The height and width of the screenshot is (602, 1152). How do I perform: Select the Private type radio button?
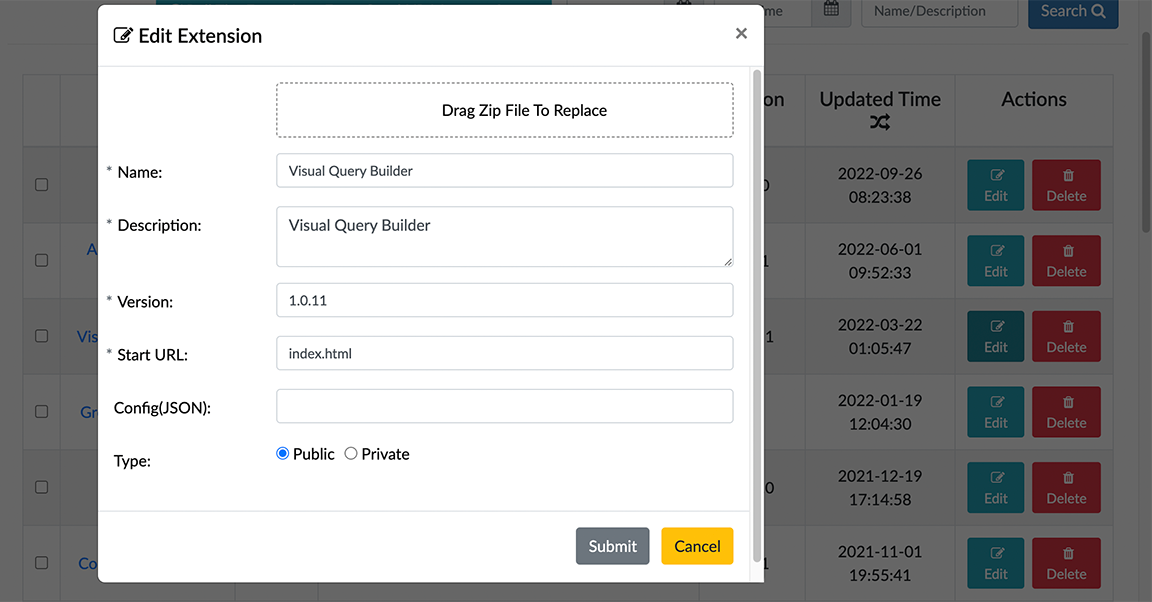pos(351,454)
